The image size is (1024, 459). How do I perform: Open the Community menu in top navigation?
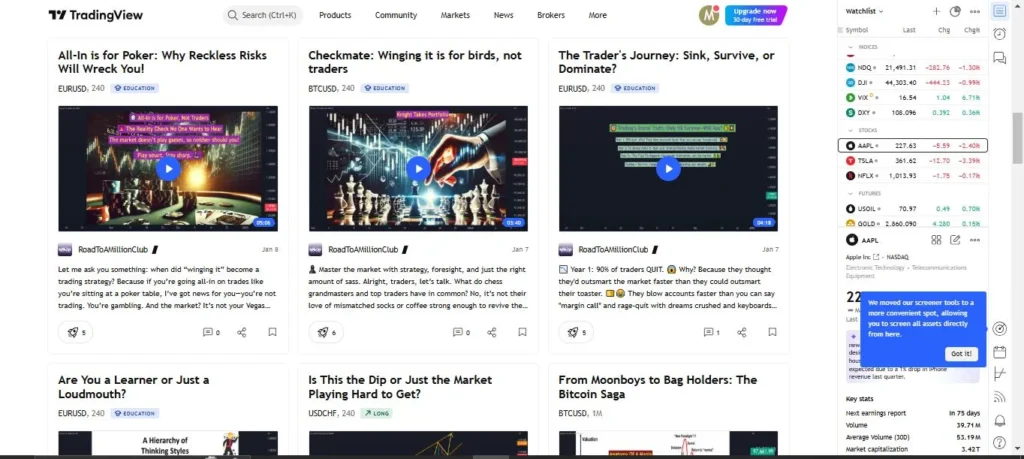coord(396,15)
